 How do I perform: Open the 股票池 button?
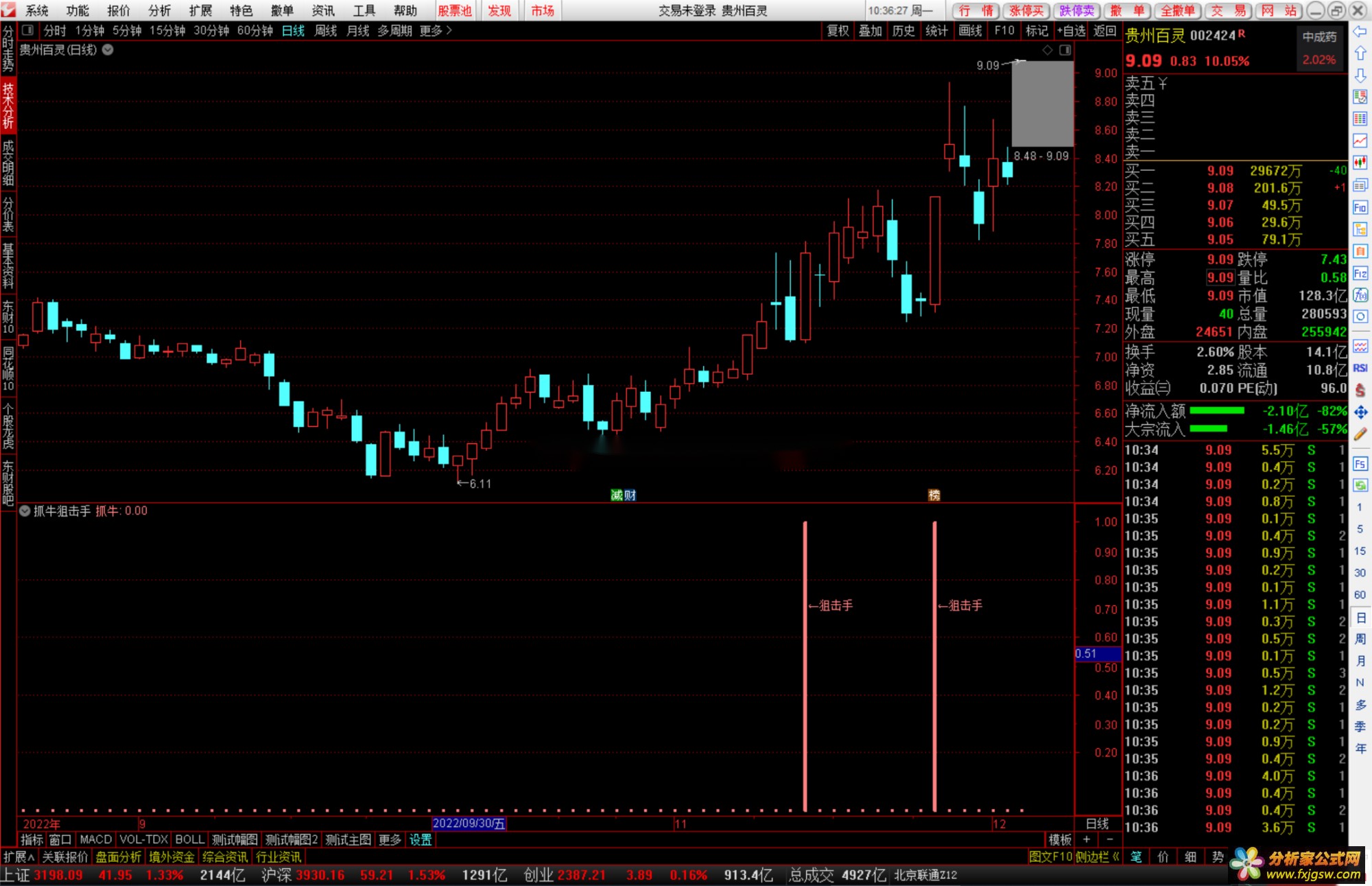click(x=455, y=10)
